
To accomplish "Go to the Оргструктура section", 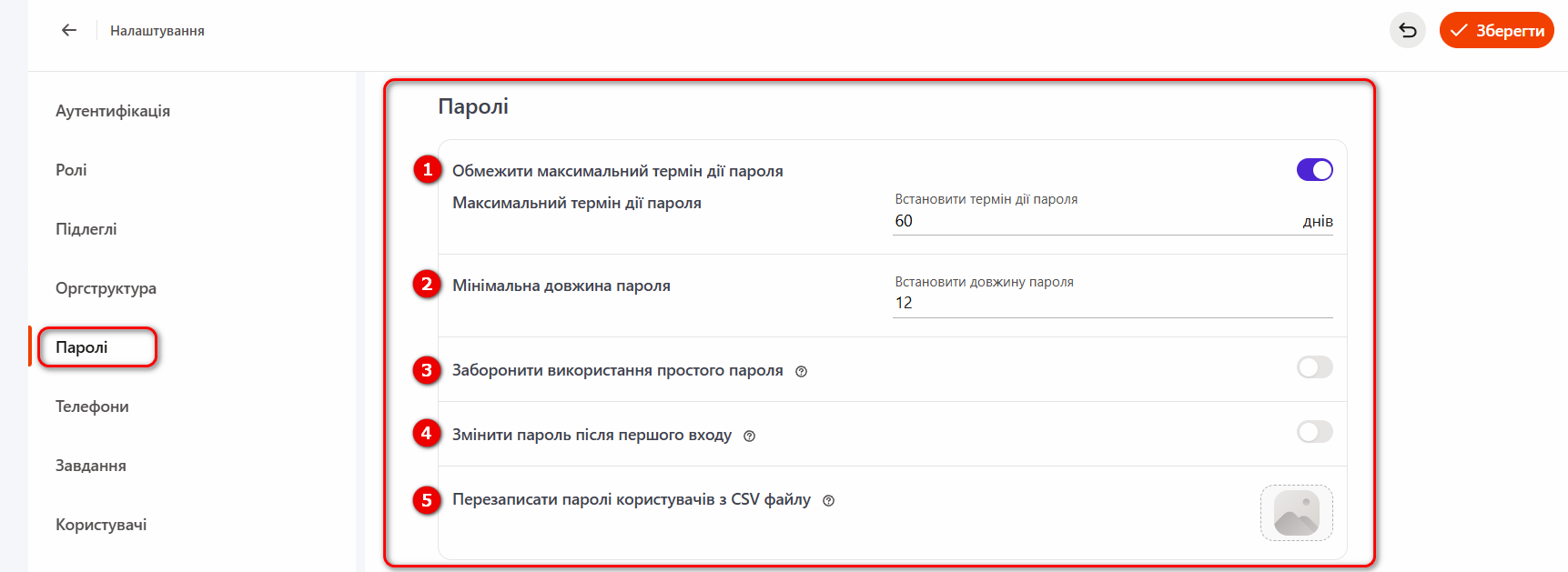I will pyautogui.click(x=106, y=288).
